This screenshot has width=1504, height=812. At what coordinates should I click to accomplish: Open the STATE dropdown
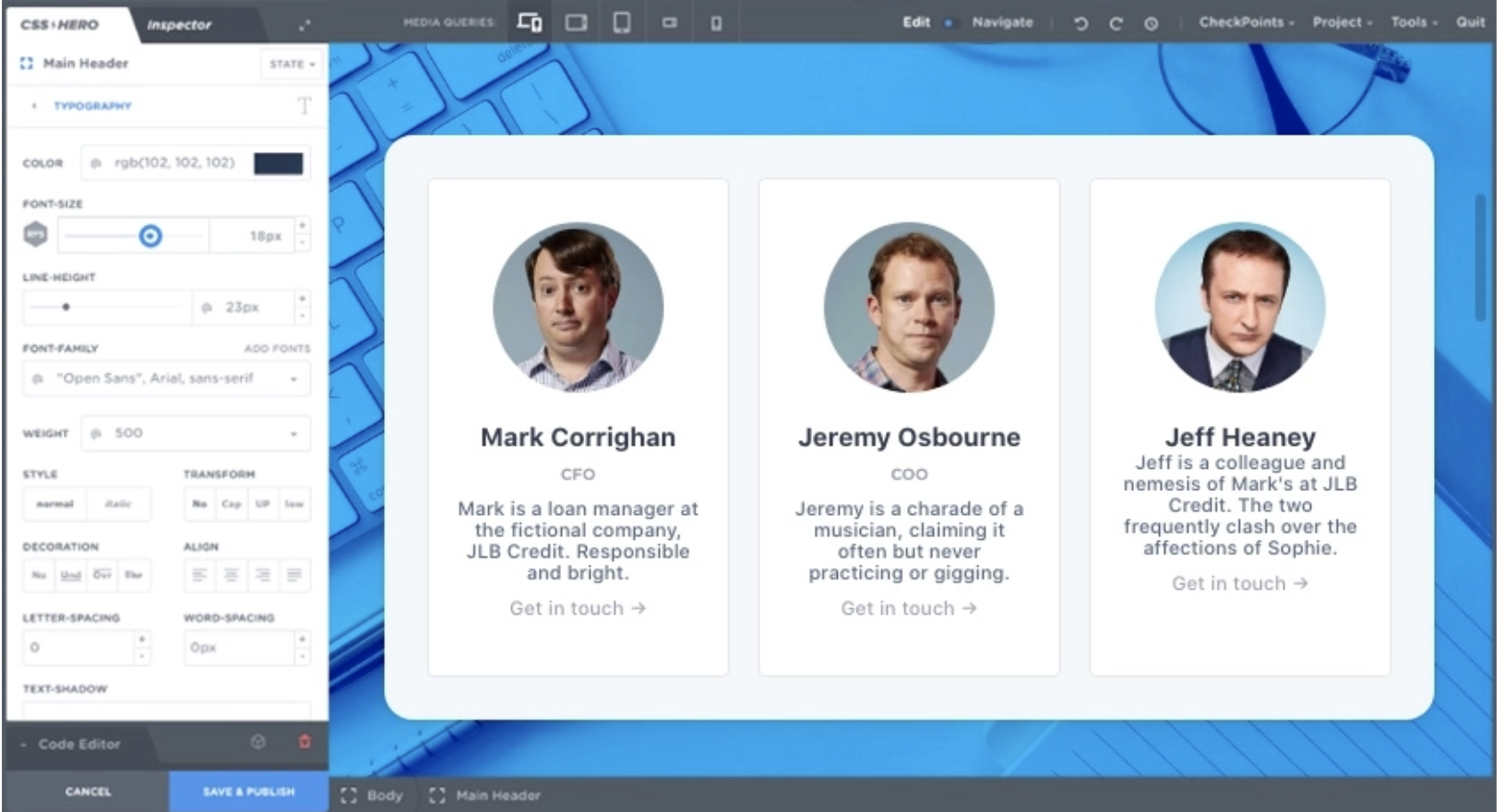point(292,64)
